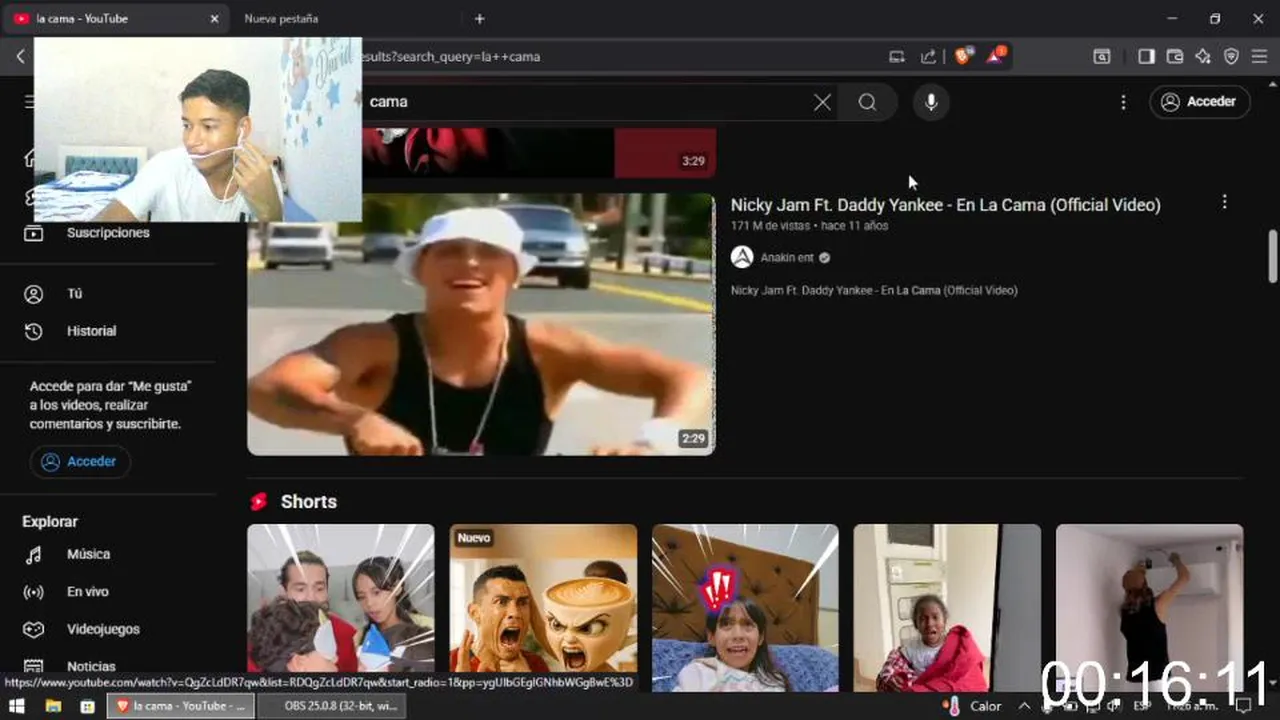This screenshot has height=720, width=1280.
Task: Click Acceder button in left sidebar
Action: (80, 461)
